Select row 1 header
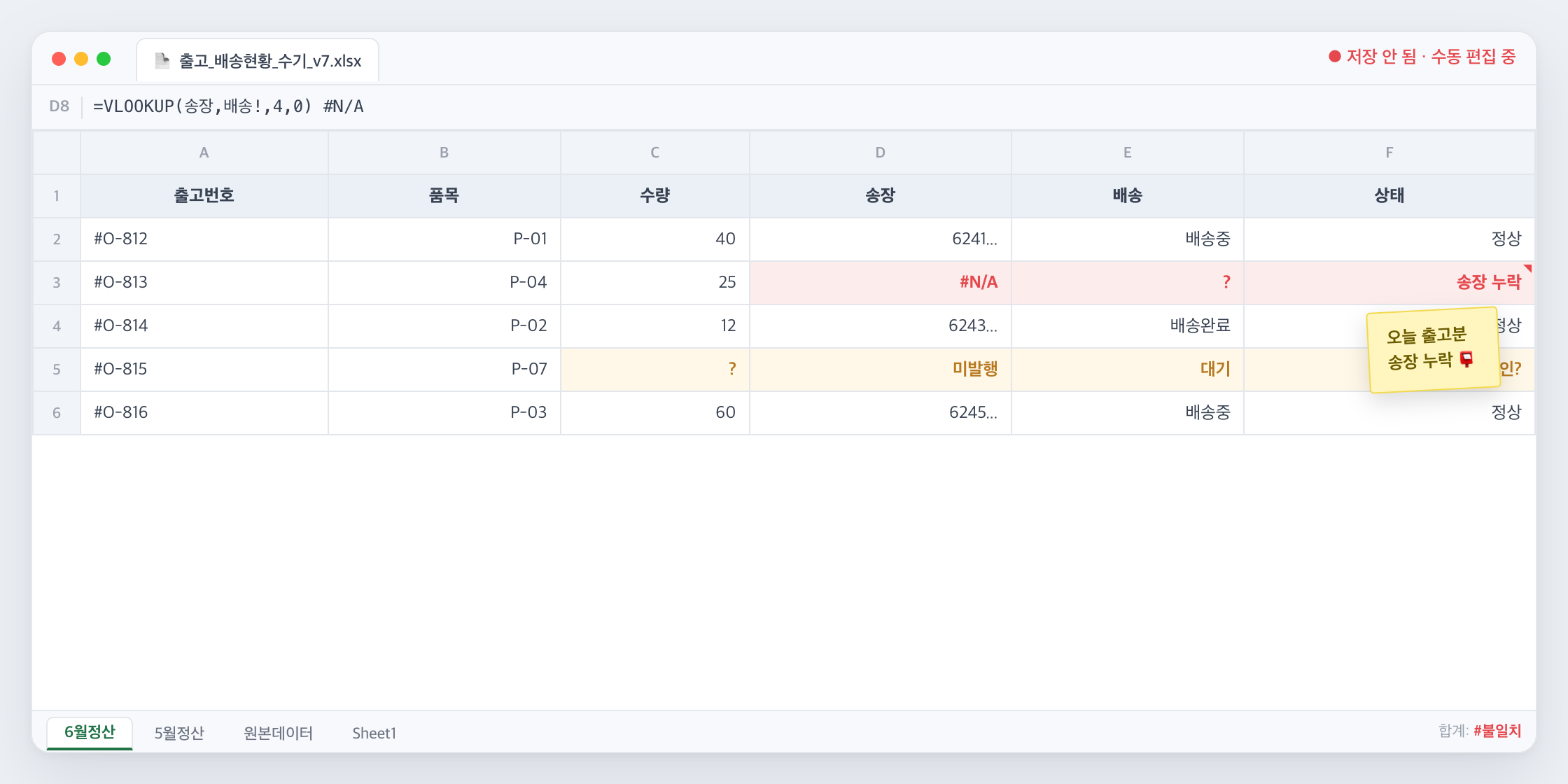Screen dimensions: 1568x784 (57, 196)
